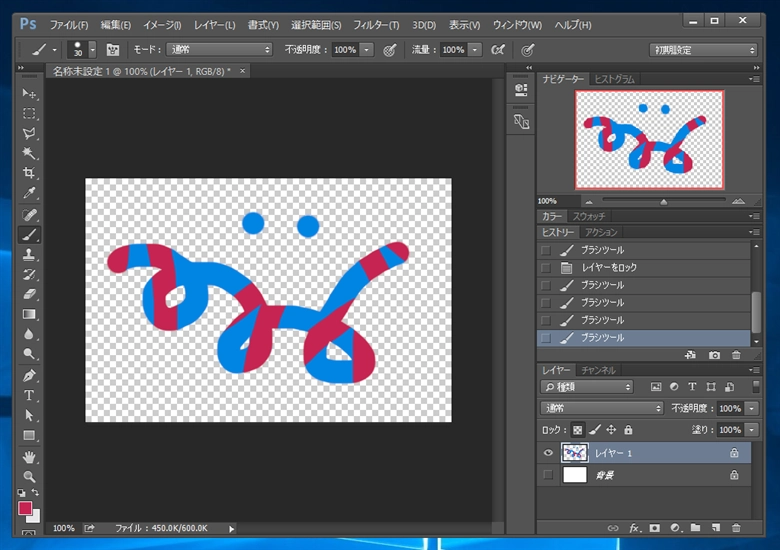Open the brush panel toggle icon

pyautogui.click(x=113, y=50)
